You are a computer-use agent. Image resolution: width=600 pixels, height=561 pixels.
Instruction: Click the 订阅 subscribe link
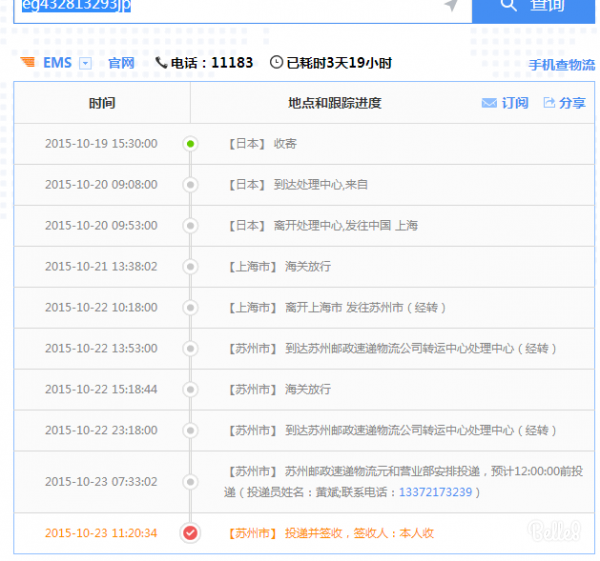[515, 103]
